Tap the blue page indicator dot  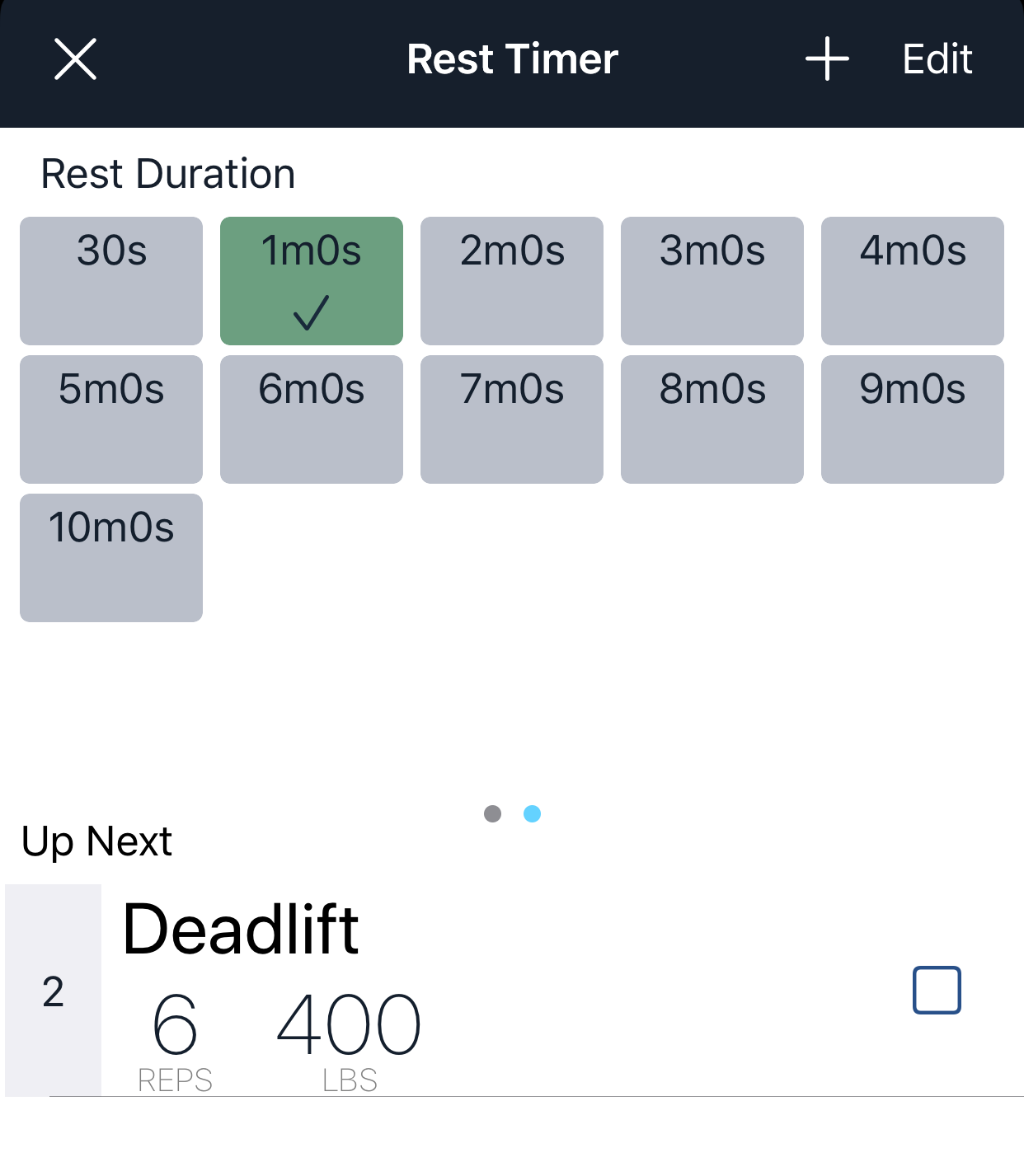point(533,814)
